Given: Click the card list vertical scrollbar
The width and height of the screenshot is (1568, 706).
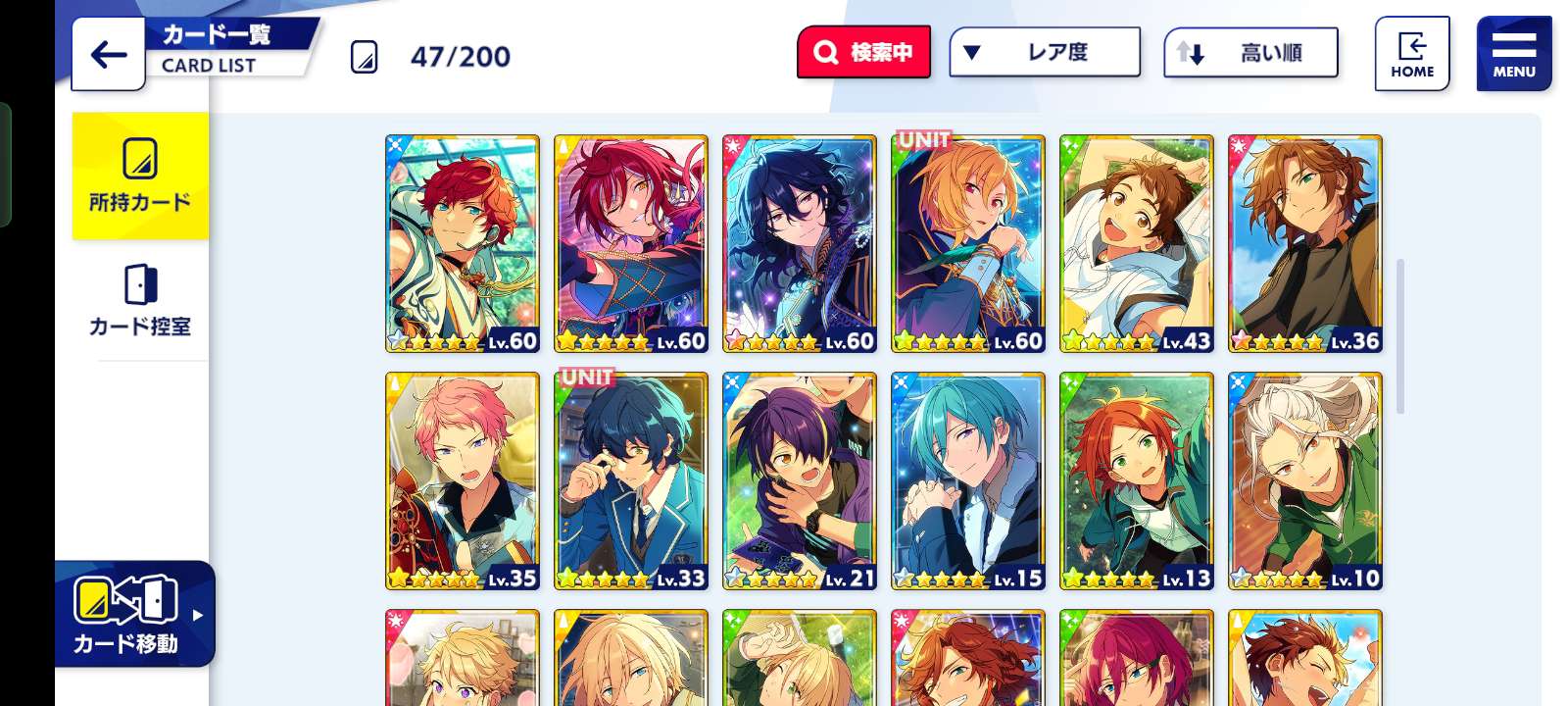Looking at the screenshot, I should (1400, 335).
